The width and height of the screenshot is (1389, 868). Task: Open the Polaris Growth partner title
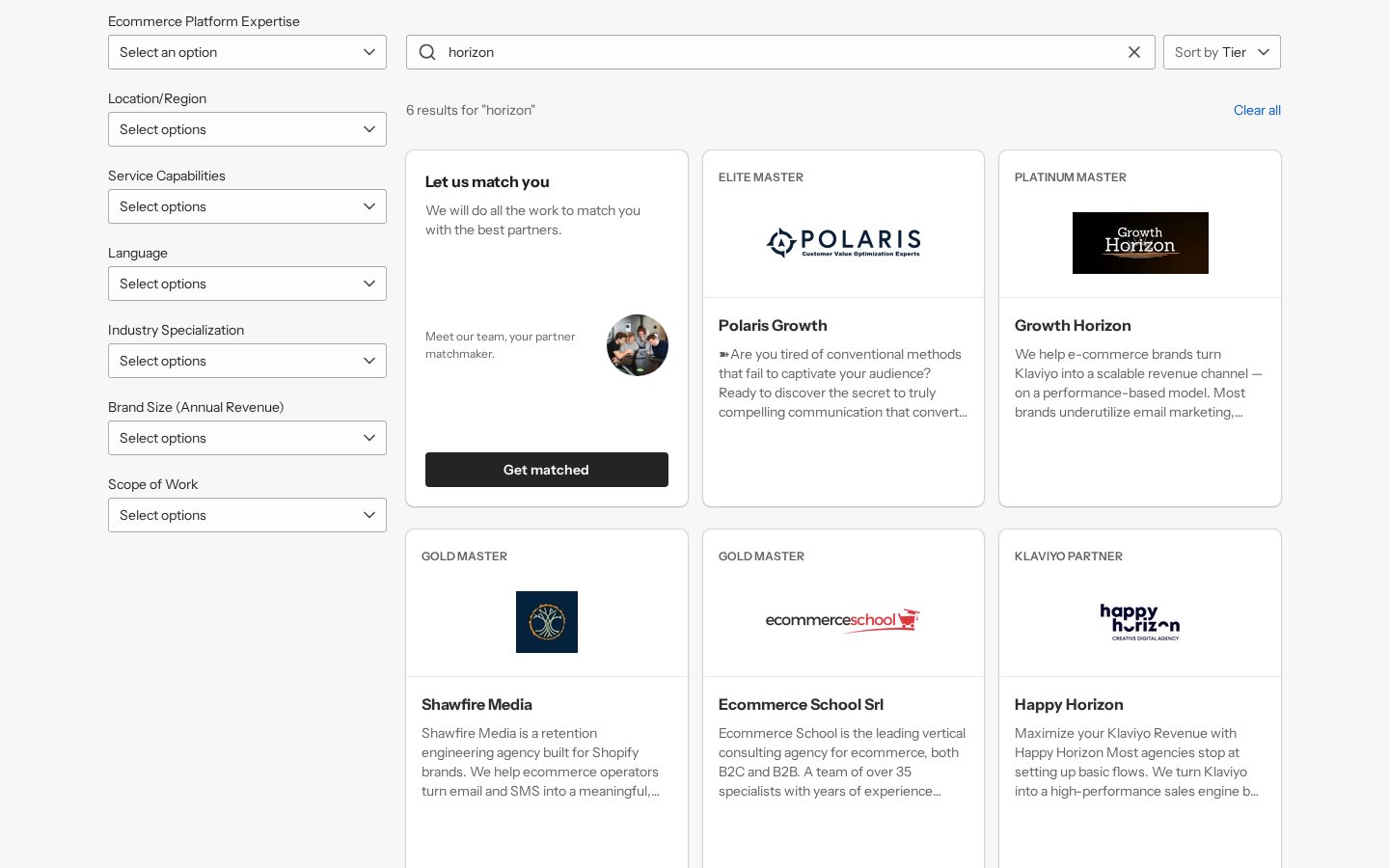pos(773,326)
